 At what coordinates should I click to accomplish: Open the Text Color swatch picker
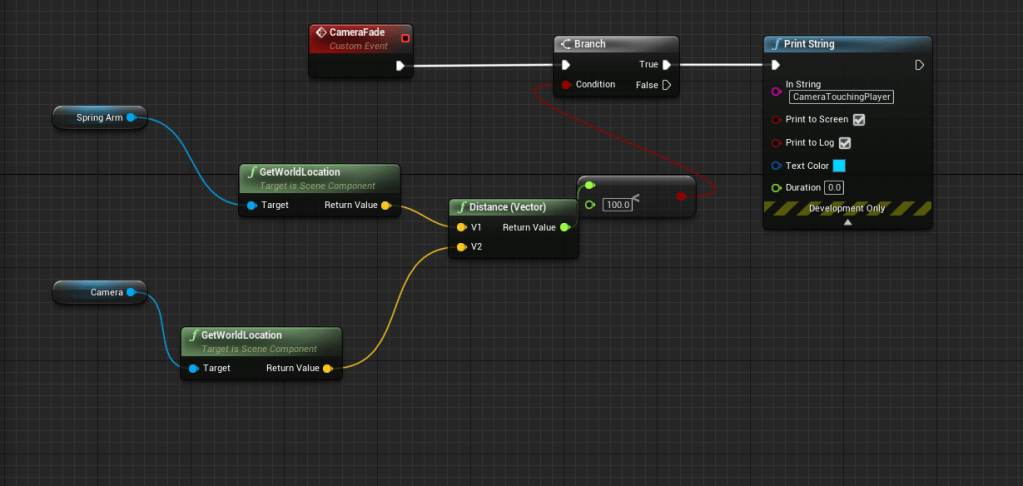click(x=839, y=166)
